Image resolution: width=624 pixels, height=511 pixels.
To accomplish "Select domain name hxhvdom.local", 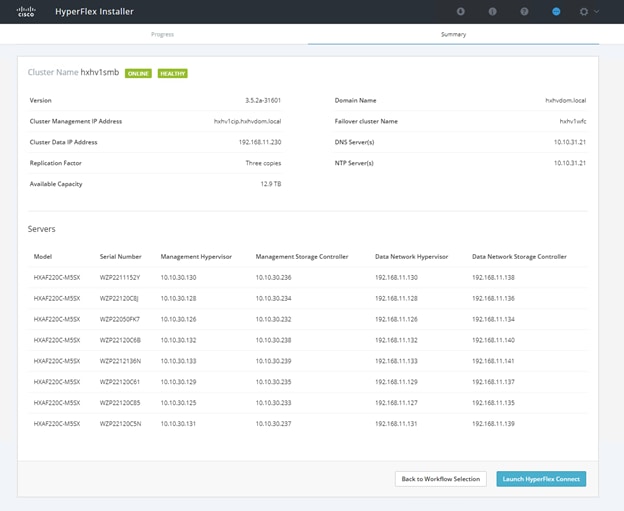I will click(566, 100).
